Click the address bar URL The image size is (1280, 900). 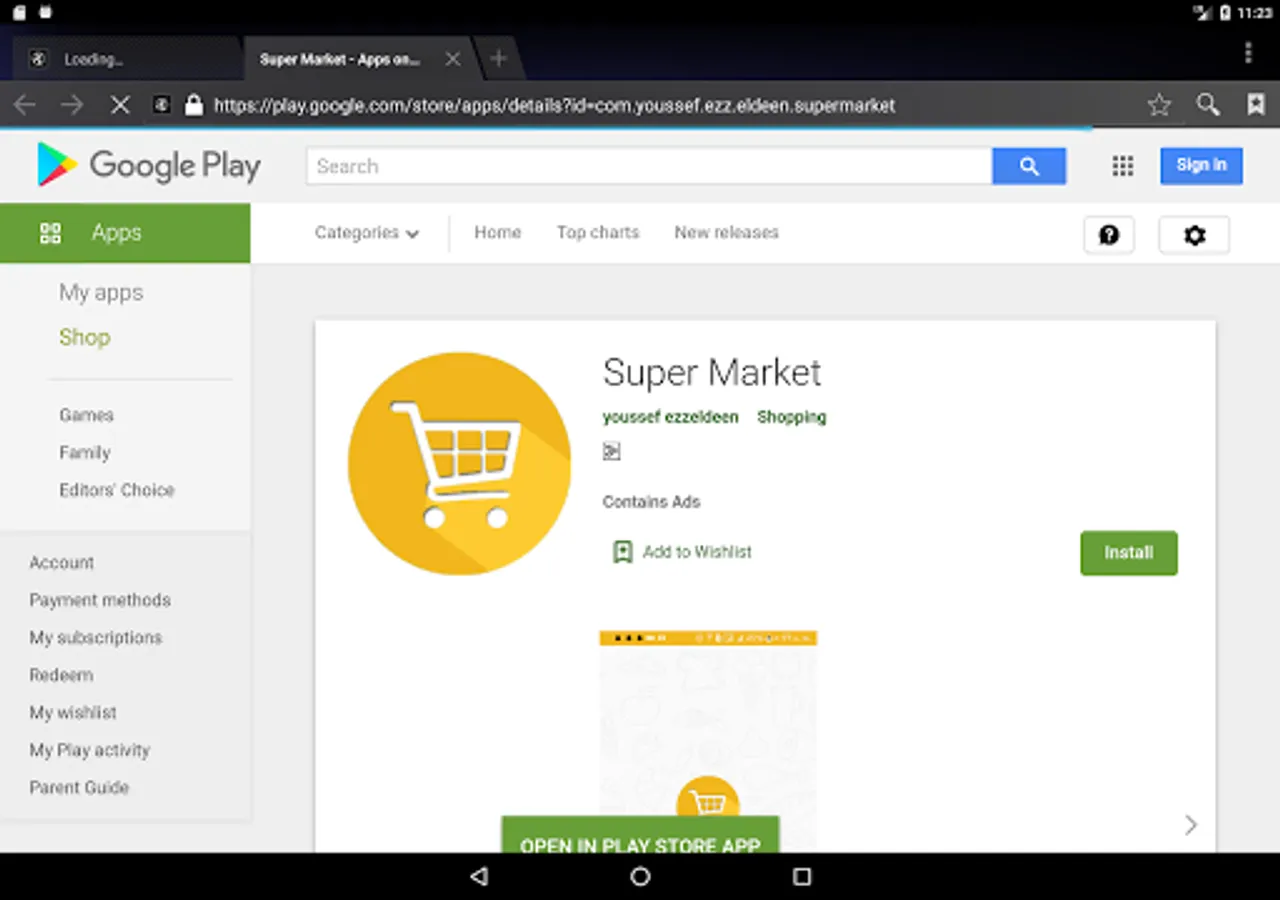[554, 105]
